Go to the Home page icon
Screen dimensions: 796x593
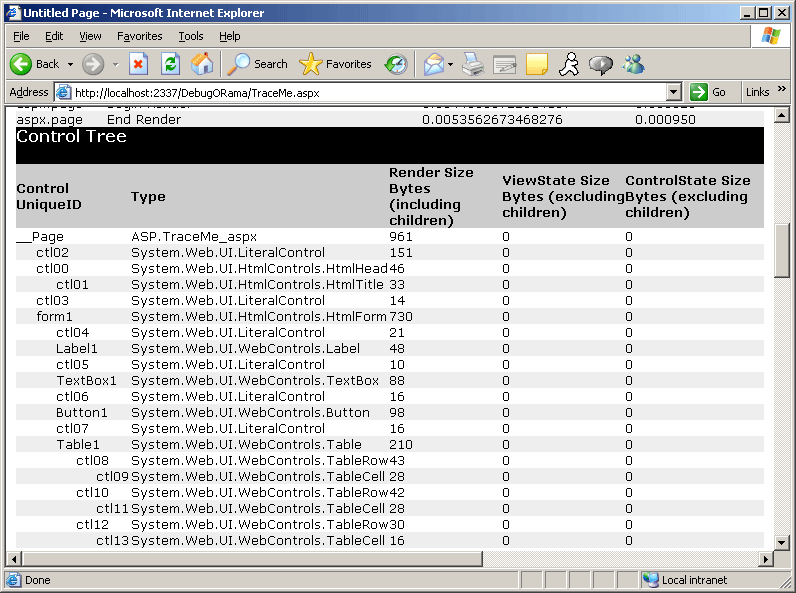202,64
